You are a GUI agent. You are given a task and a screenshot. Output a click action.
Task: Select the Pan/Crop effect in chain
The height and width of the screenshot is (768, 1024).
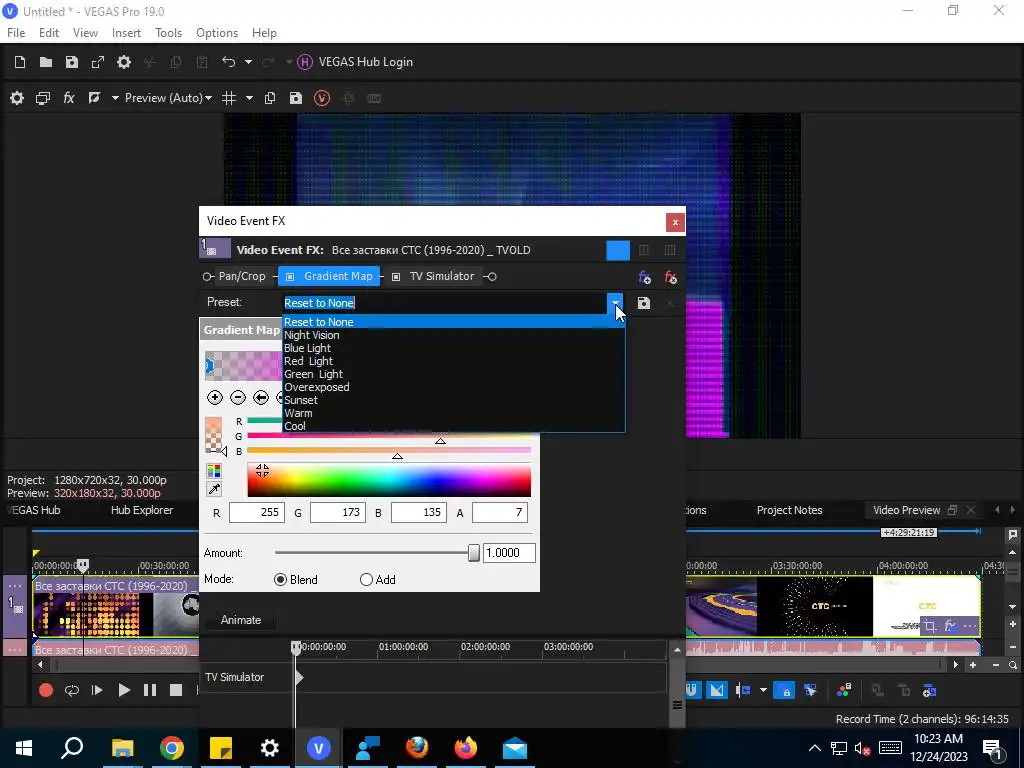242,276
